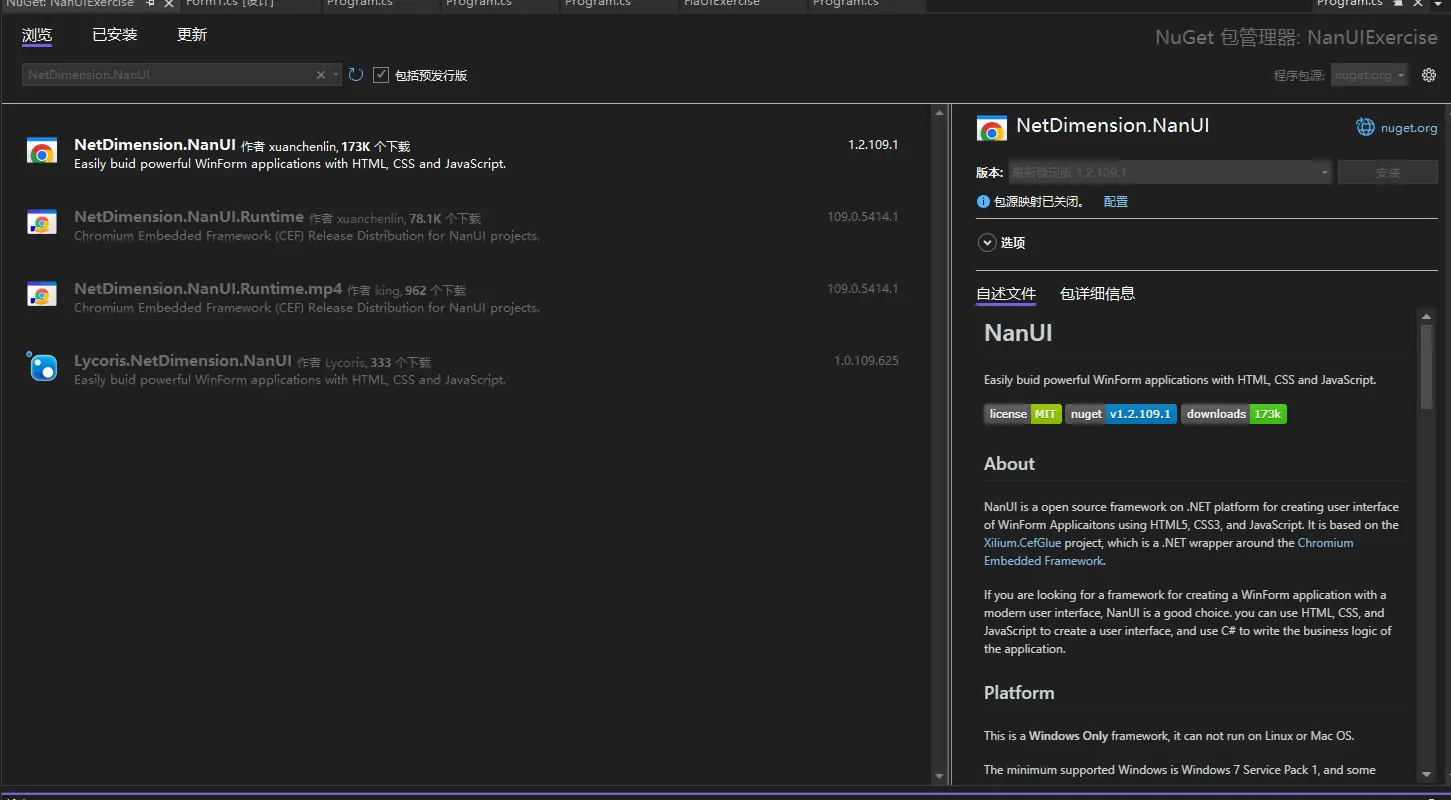The image size is (1451, 800).
Task: Click the About heading in the readme
Action: point(1009,464)
